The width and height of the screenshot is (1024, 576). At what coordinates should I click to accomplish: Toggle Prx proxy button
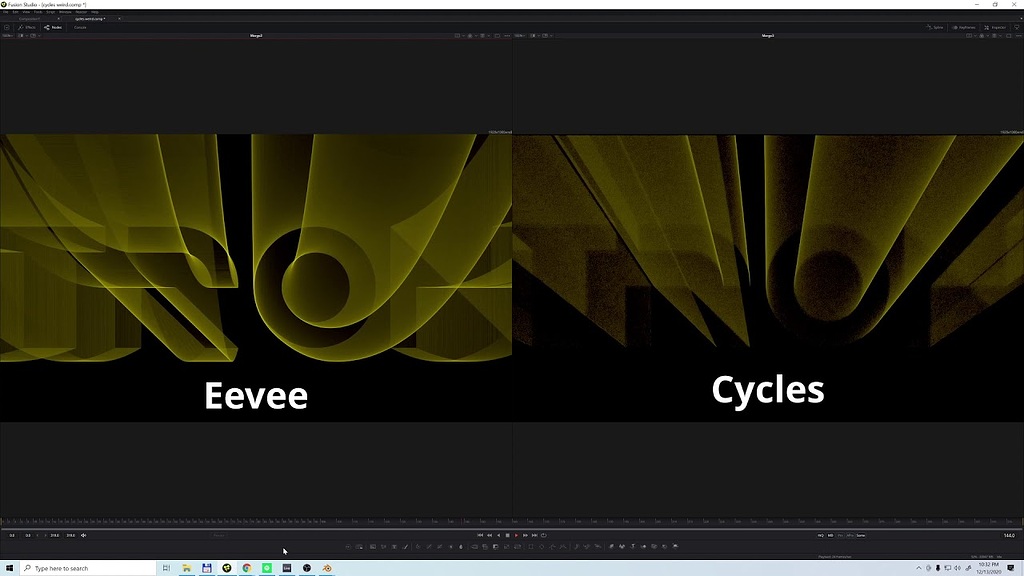(x=840, y=536)
